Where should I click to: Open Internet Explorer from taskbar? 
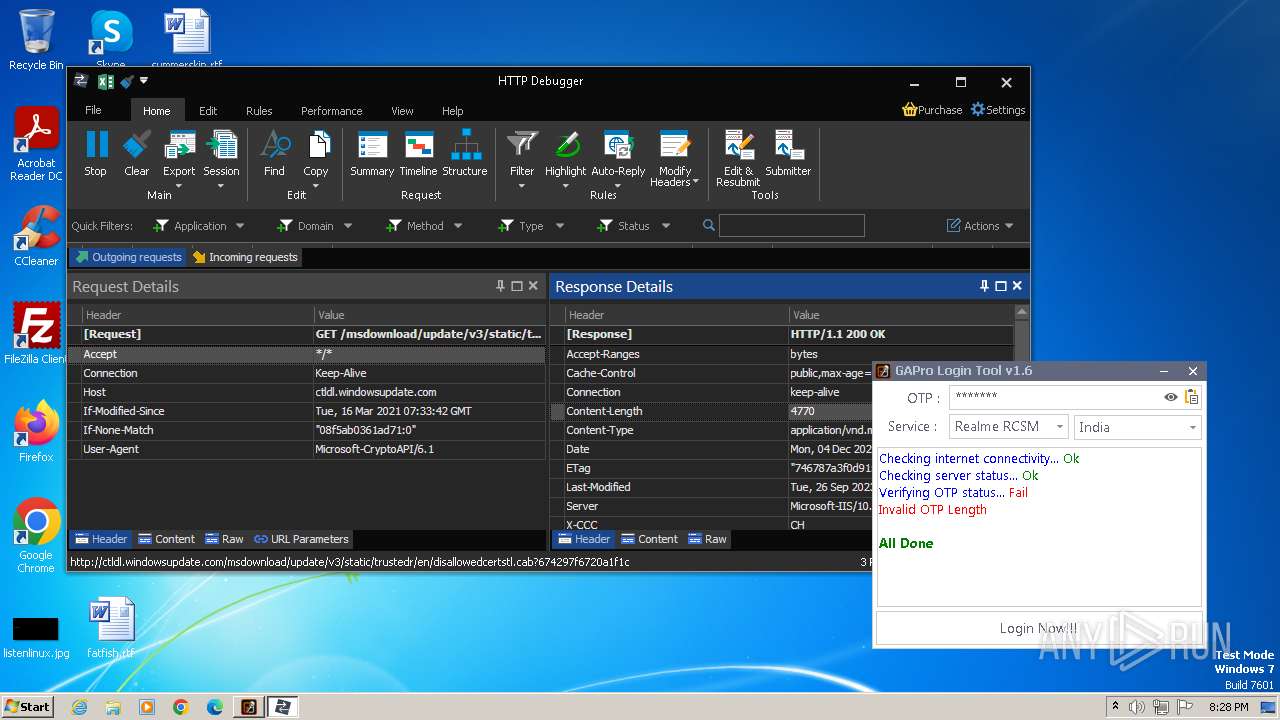click(x=79, y=707)
